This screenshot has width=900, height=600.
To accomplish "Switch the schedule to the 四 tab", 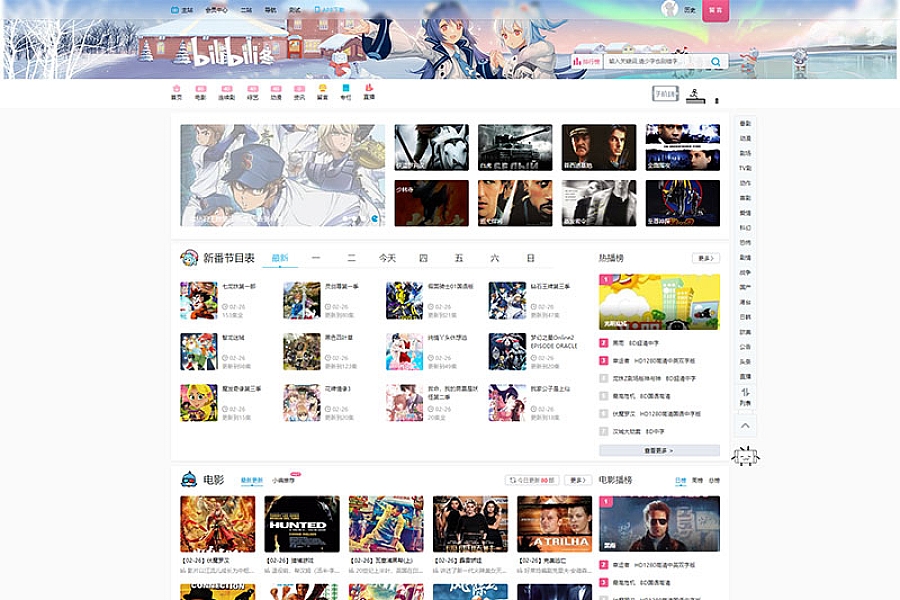I will (x=424, y=258).
